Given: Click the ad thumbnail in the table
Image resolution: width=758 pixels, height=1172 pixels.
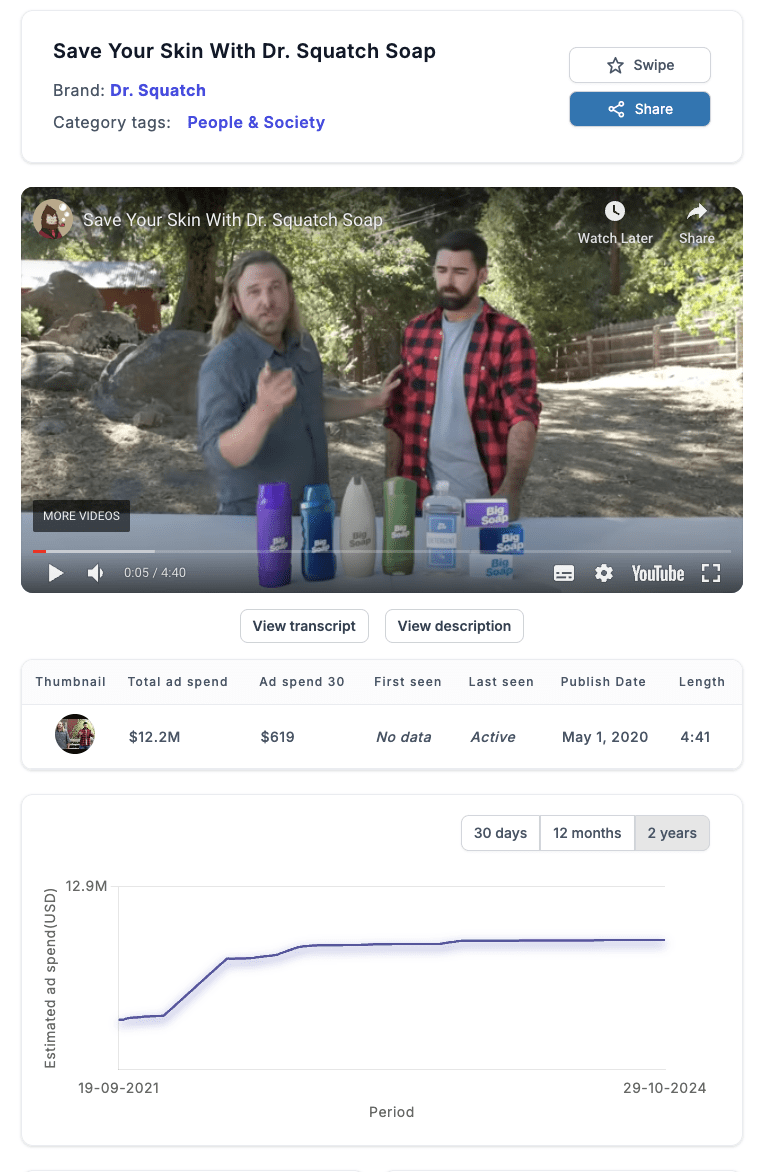Looking at the screenshot, I should (x=74, y=734).
